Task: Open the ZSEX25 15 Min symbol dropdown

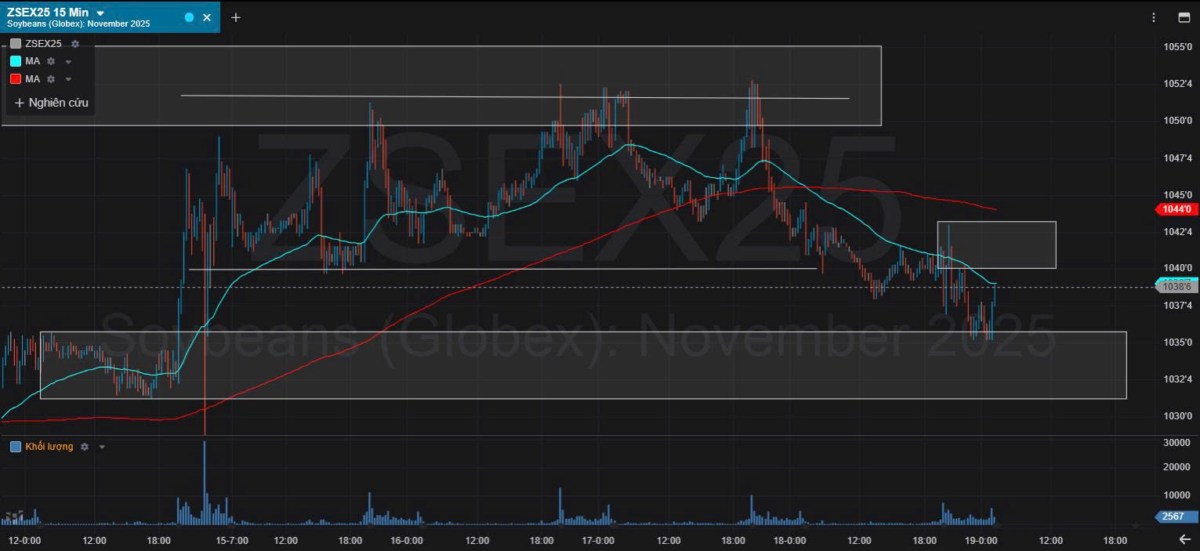Action: pyautogui.click(x=100, y=13)
